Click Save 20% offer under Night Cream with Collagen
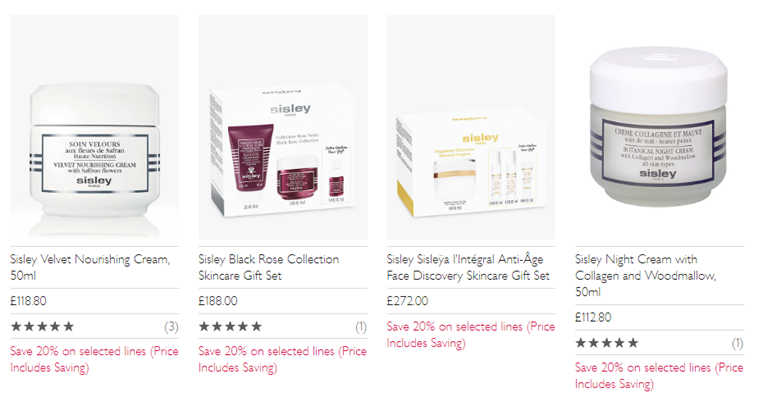Viewport: 763px width, 406px height. point(659,375)
